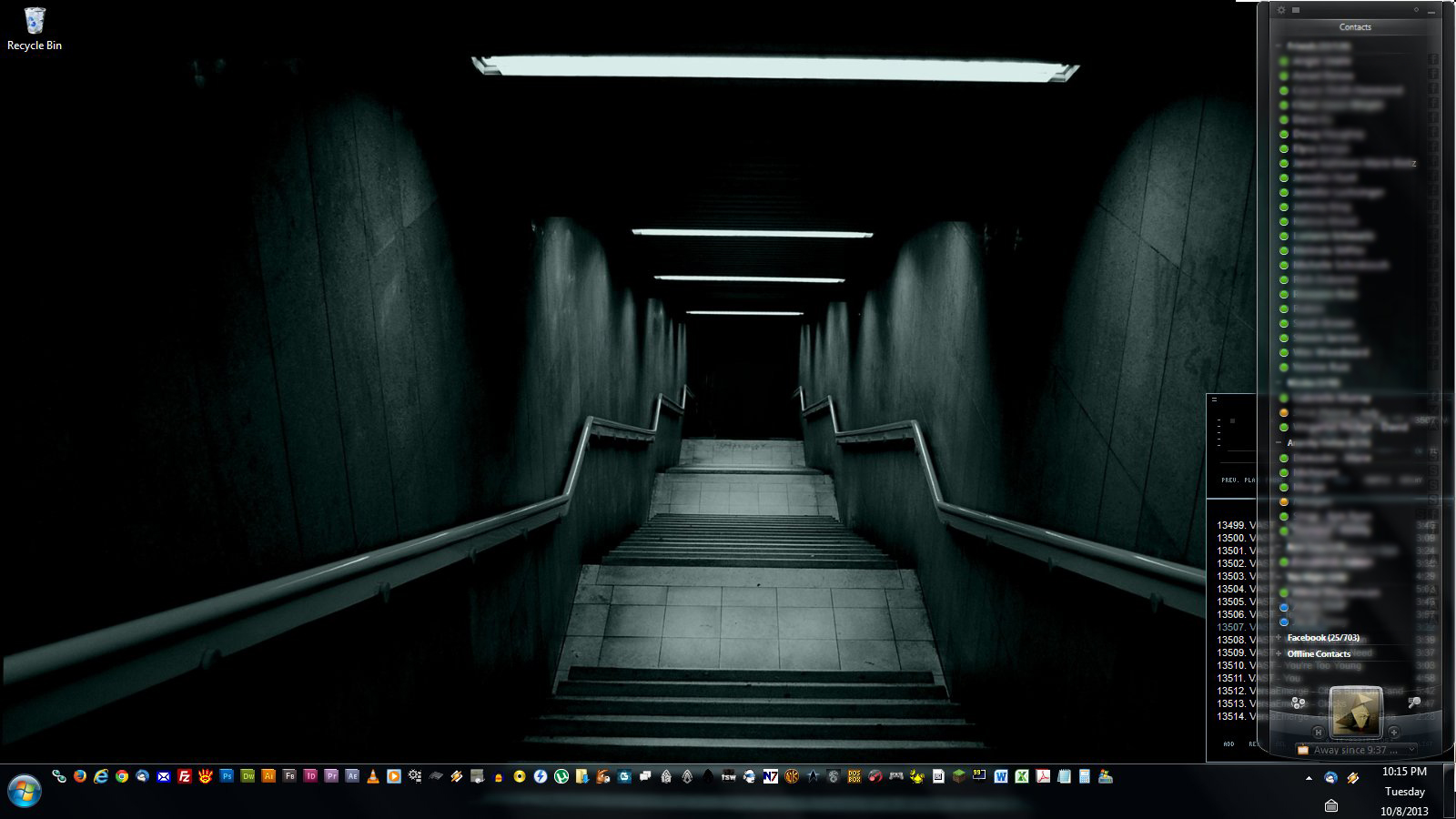Open Dreamweaver from the taskbar

[248, 776]
